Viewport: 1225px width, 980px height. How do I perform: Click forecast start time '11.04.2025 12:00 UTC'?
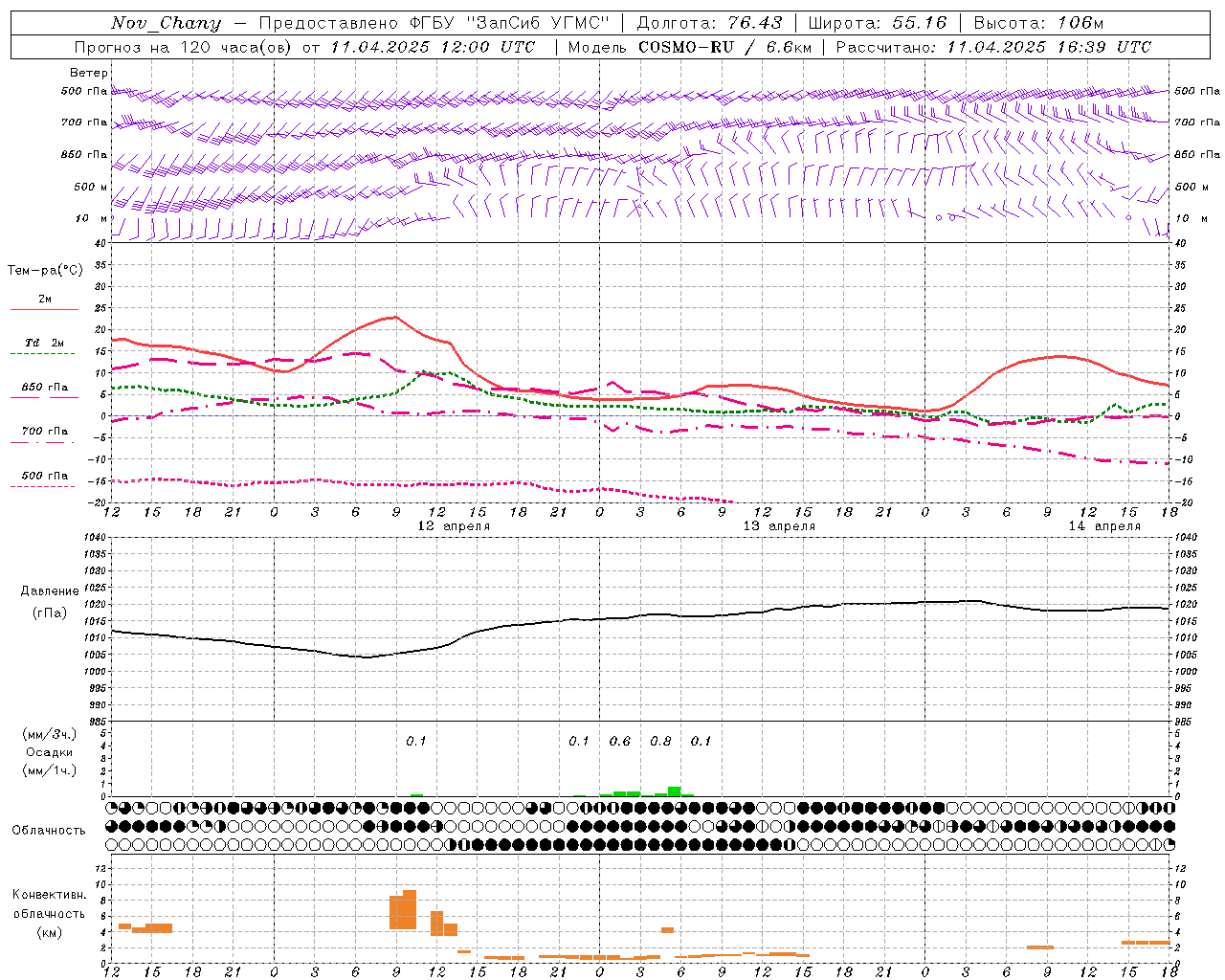[x=433, y=47]
